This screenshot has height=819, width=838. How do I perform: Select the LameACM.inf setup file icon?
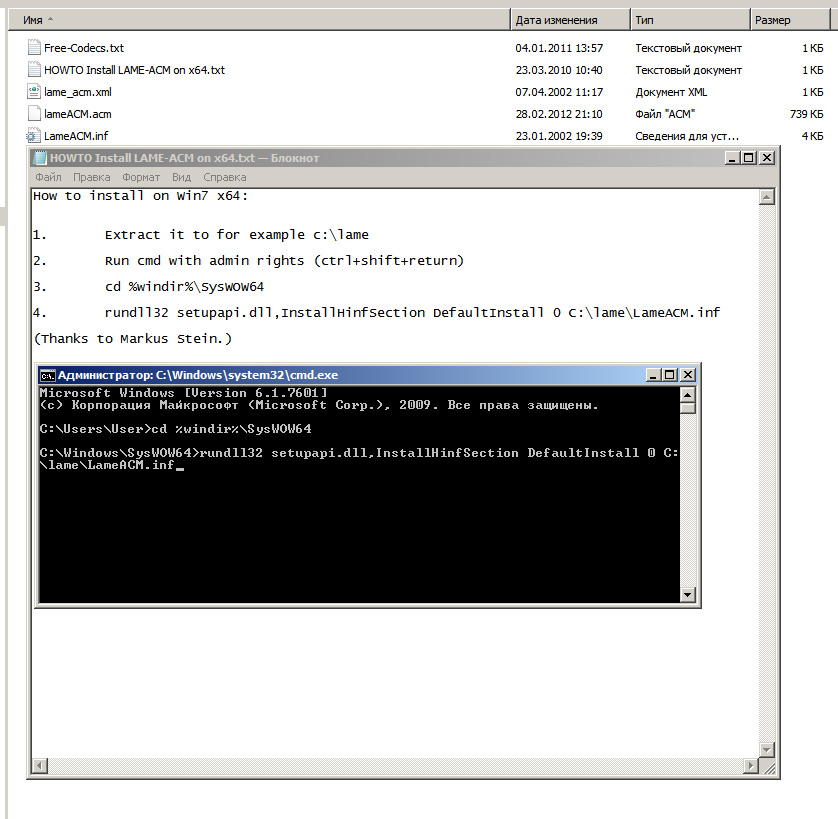33,136
